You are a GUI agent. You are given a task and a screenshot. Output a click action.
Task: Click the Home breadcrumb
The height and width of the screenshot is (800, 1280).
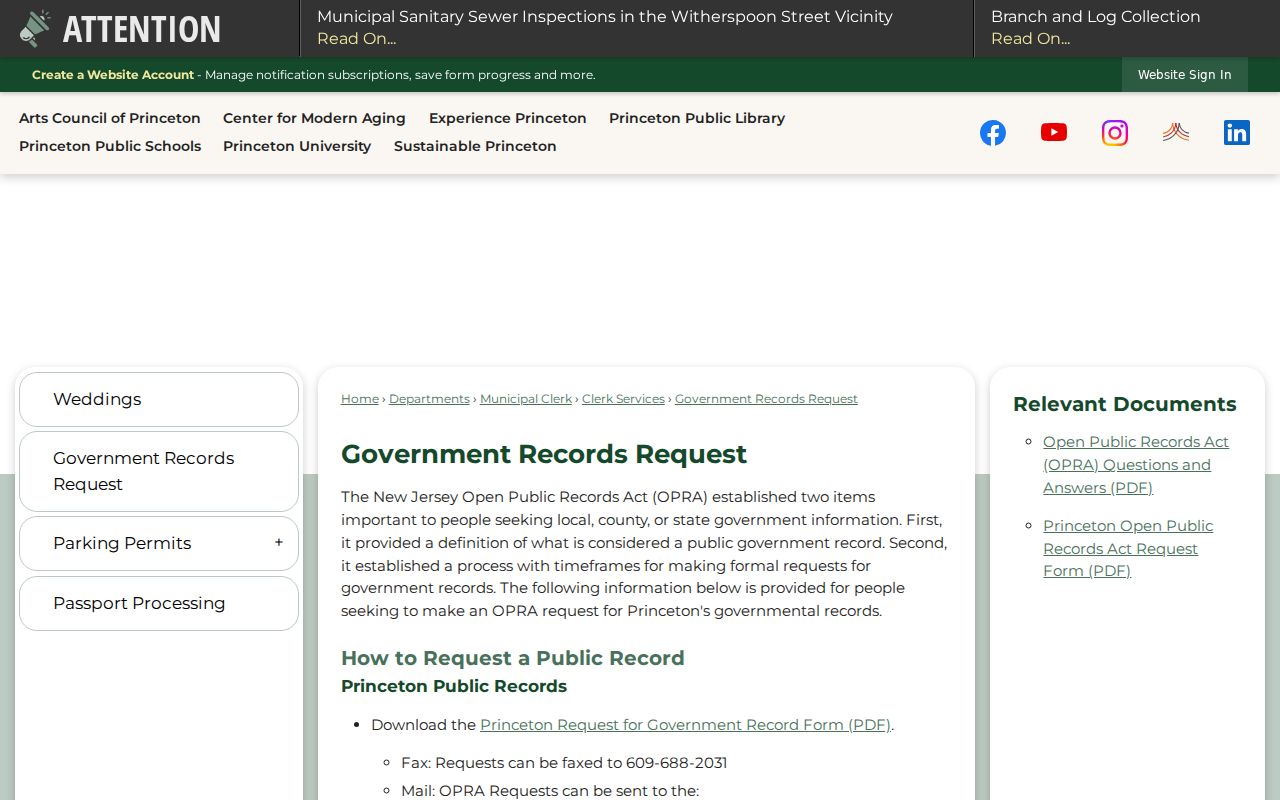point(360,399)
